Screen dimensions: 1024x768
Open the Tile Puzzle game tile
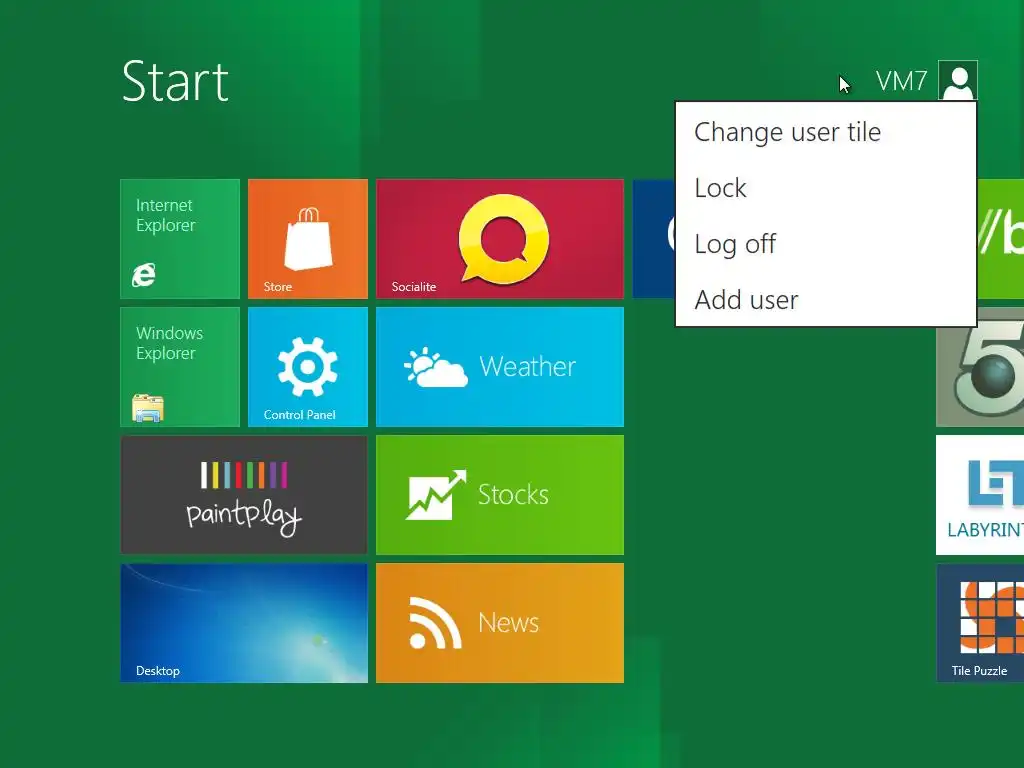(980, 623)
